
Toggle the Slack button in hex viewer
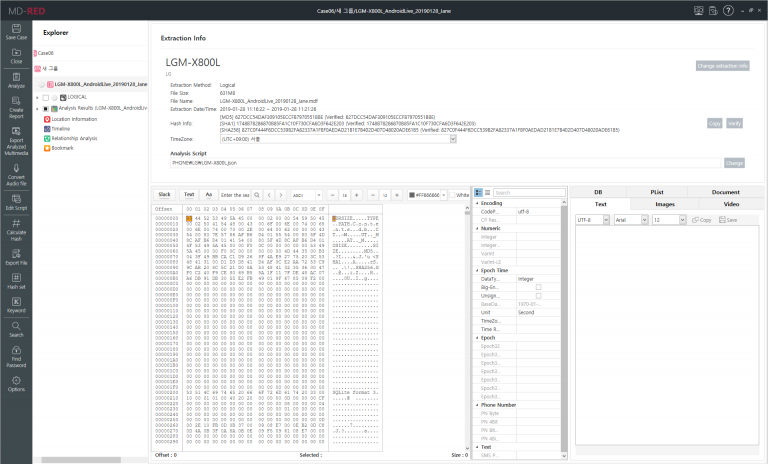pyautogui.click(x=165, y=195)
